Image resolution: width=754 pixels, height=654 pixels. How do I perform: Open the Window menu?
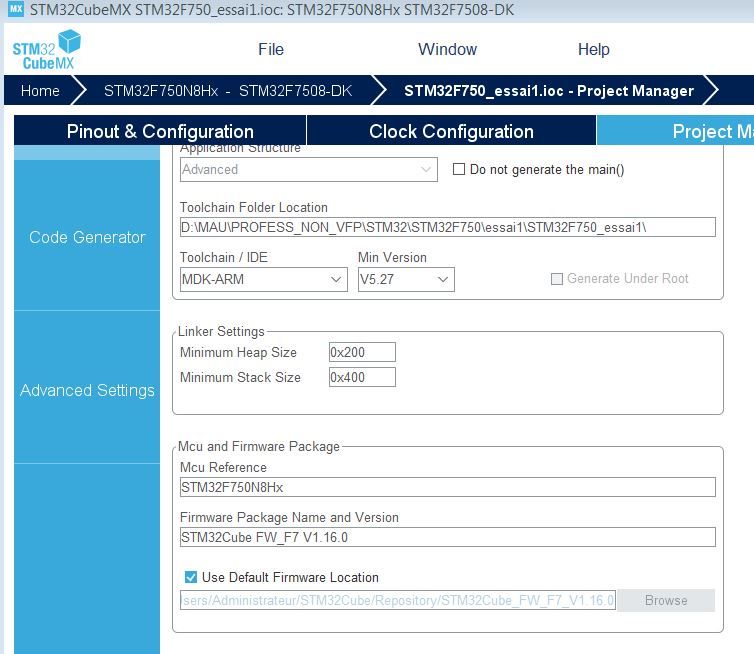[447, 49]
